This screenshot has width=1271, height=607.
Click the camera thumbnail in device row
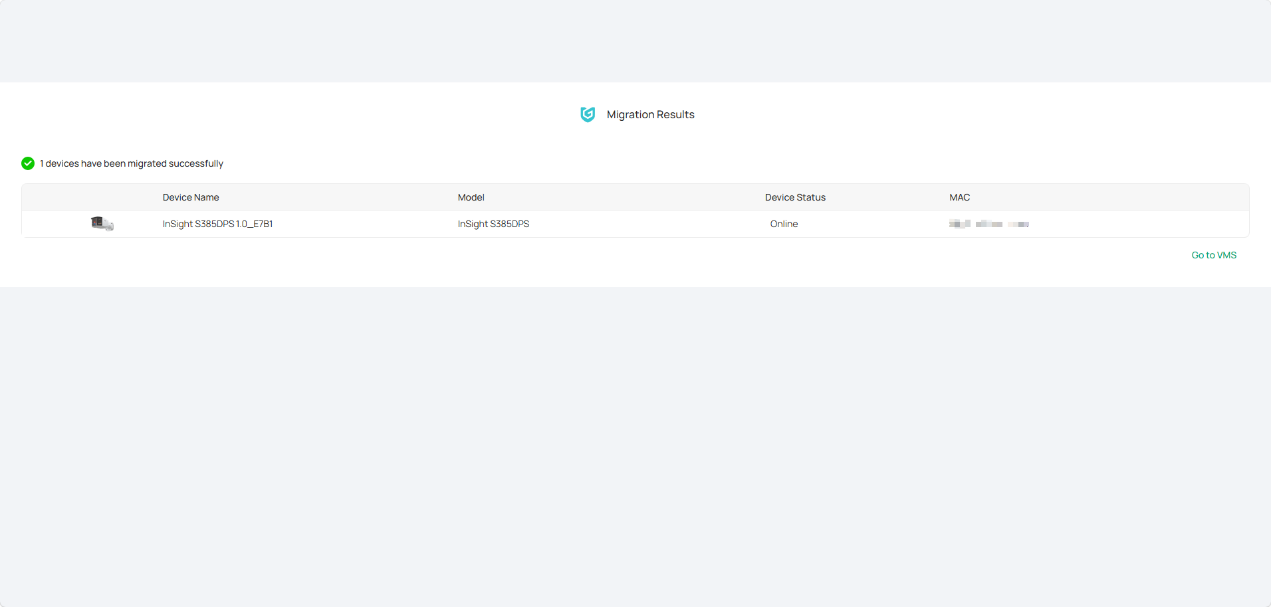pyautogui.click(x=102, y=224)
